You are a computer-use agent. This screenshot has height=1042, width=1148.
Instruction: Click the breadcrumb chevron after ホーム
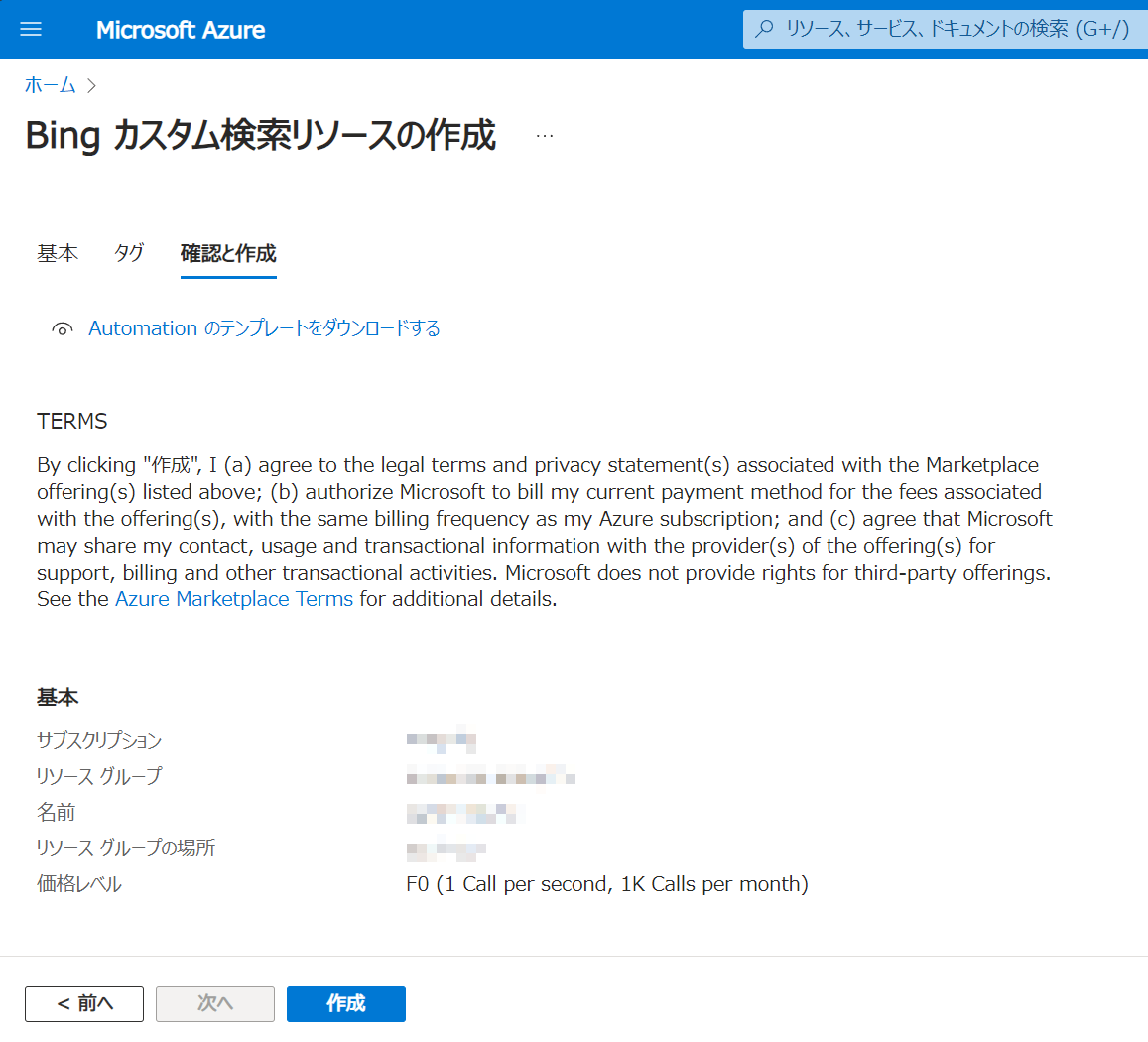coord(91,86)
